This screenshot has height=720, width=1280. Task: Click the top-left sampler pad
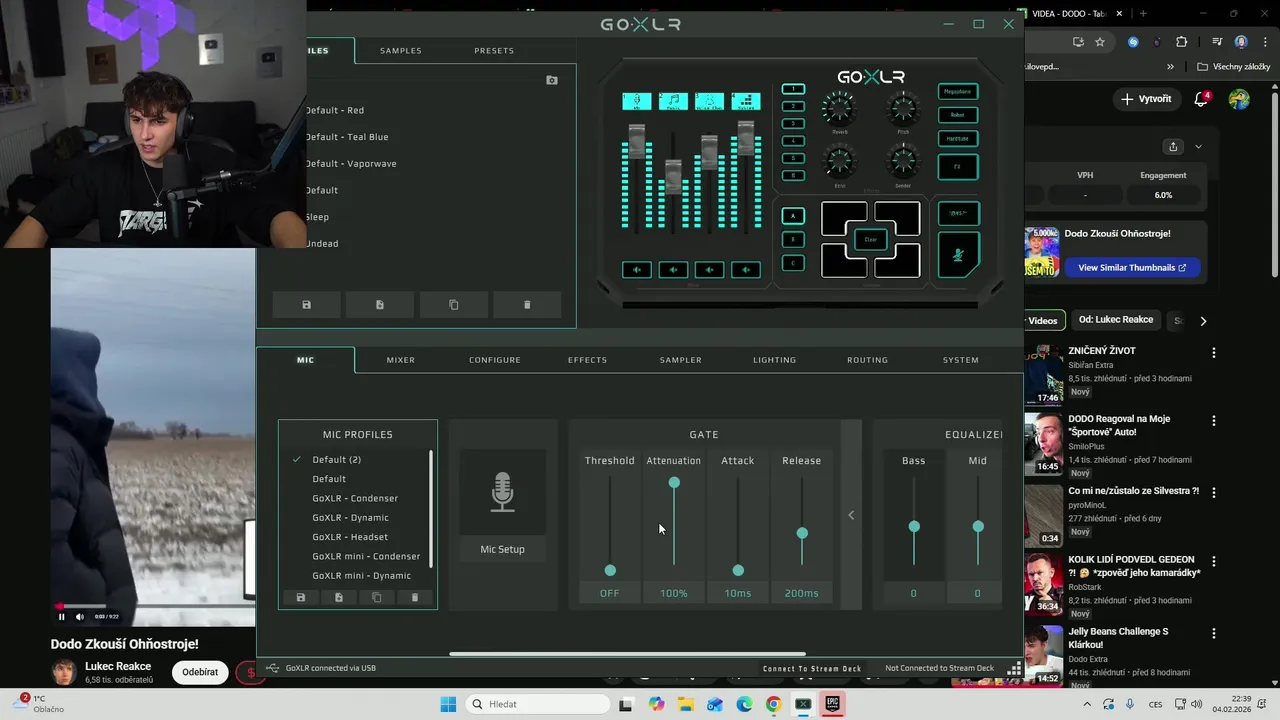pos(842,218)
